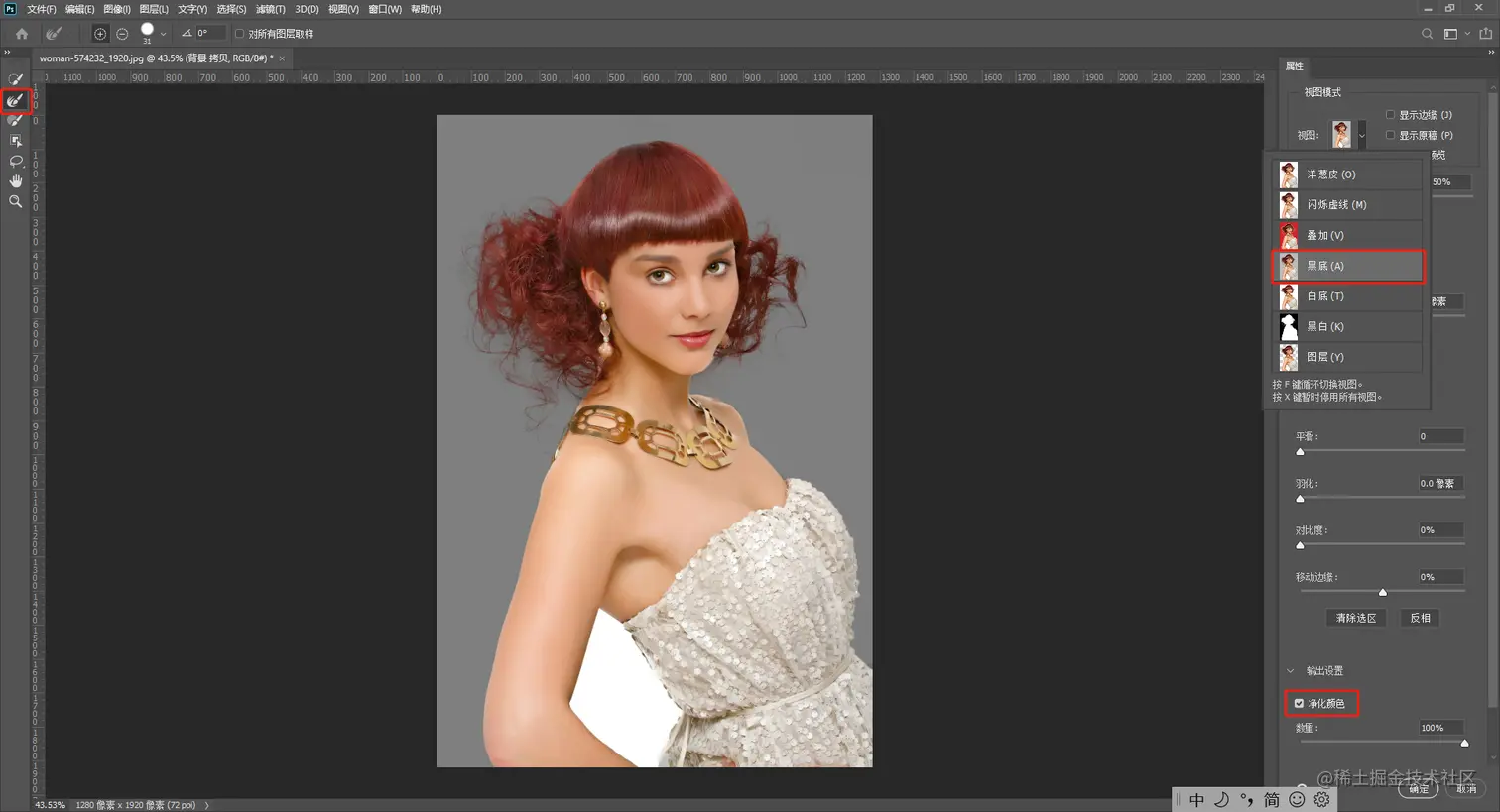Close the woman-574232_1920.jpg document tab
Image resolution: width=1500 pixels, height=812 pixels.
[282, 58]
